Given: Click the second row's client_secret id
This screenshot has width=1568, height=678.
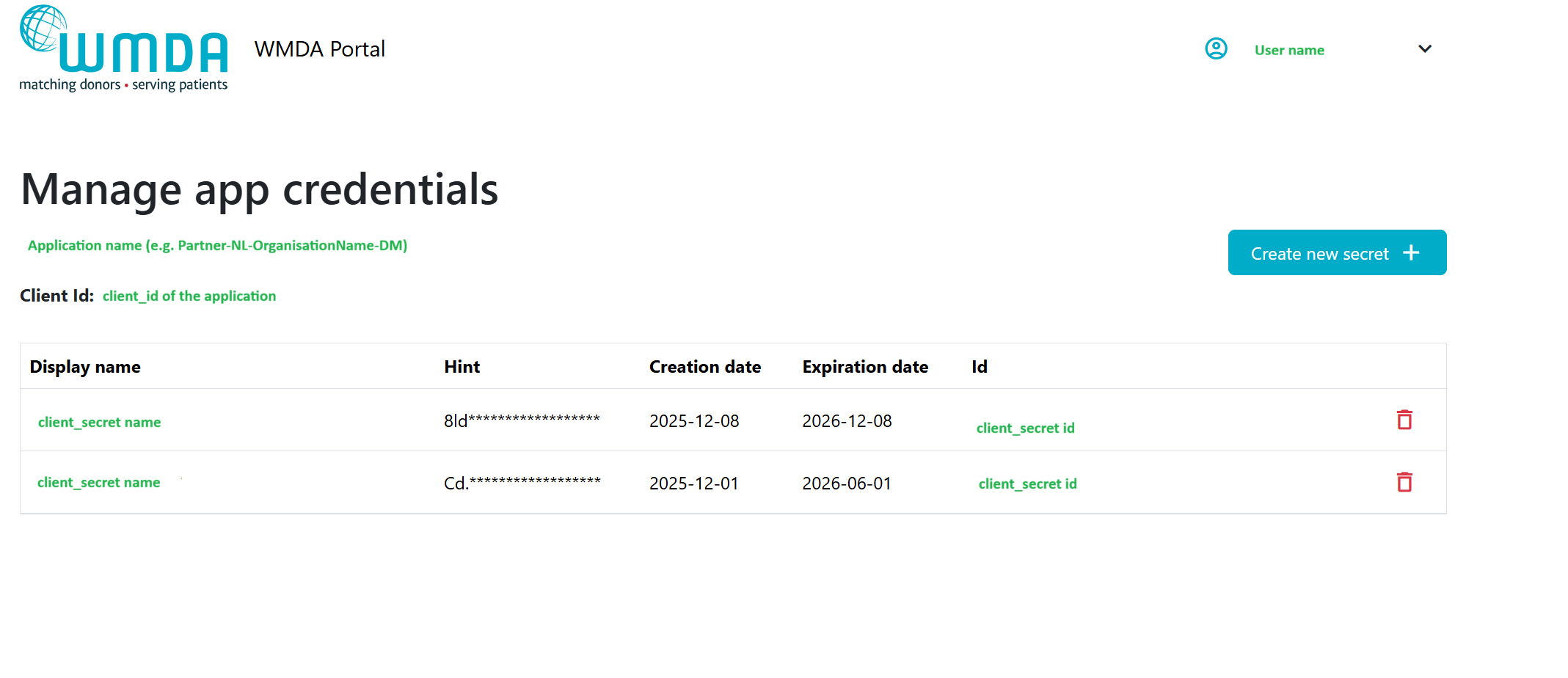Looking at the screenshot, I should pos(1027,484).
